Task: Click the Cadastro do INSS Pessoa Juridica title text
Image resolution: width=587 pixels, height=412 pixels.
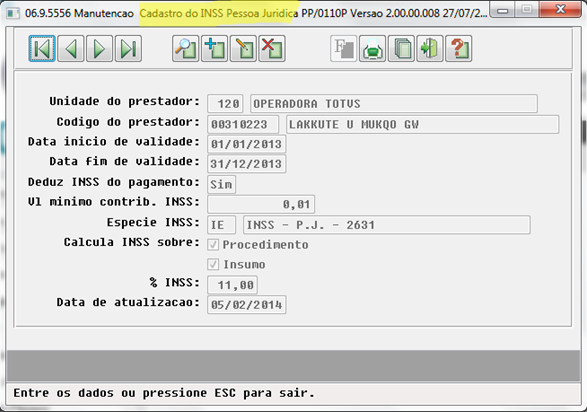Action: click(x=219, y=13)
